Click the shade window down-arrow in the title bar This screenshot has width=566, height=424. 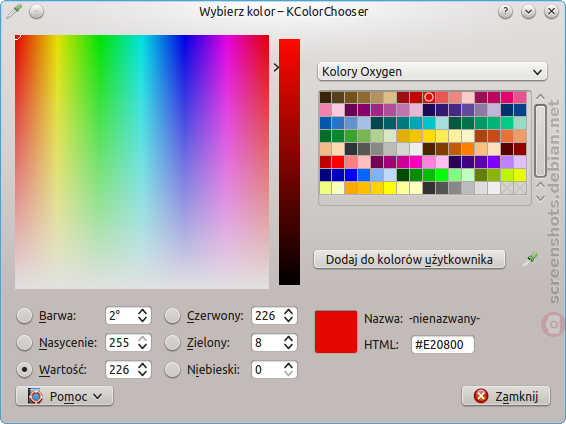click(x=528, y=12)
